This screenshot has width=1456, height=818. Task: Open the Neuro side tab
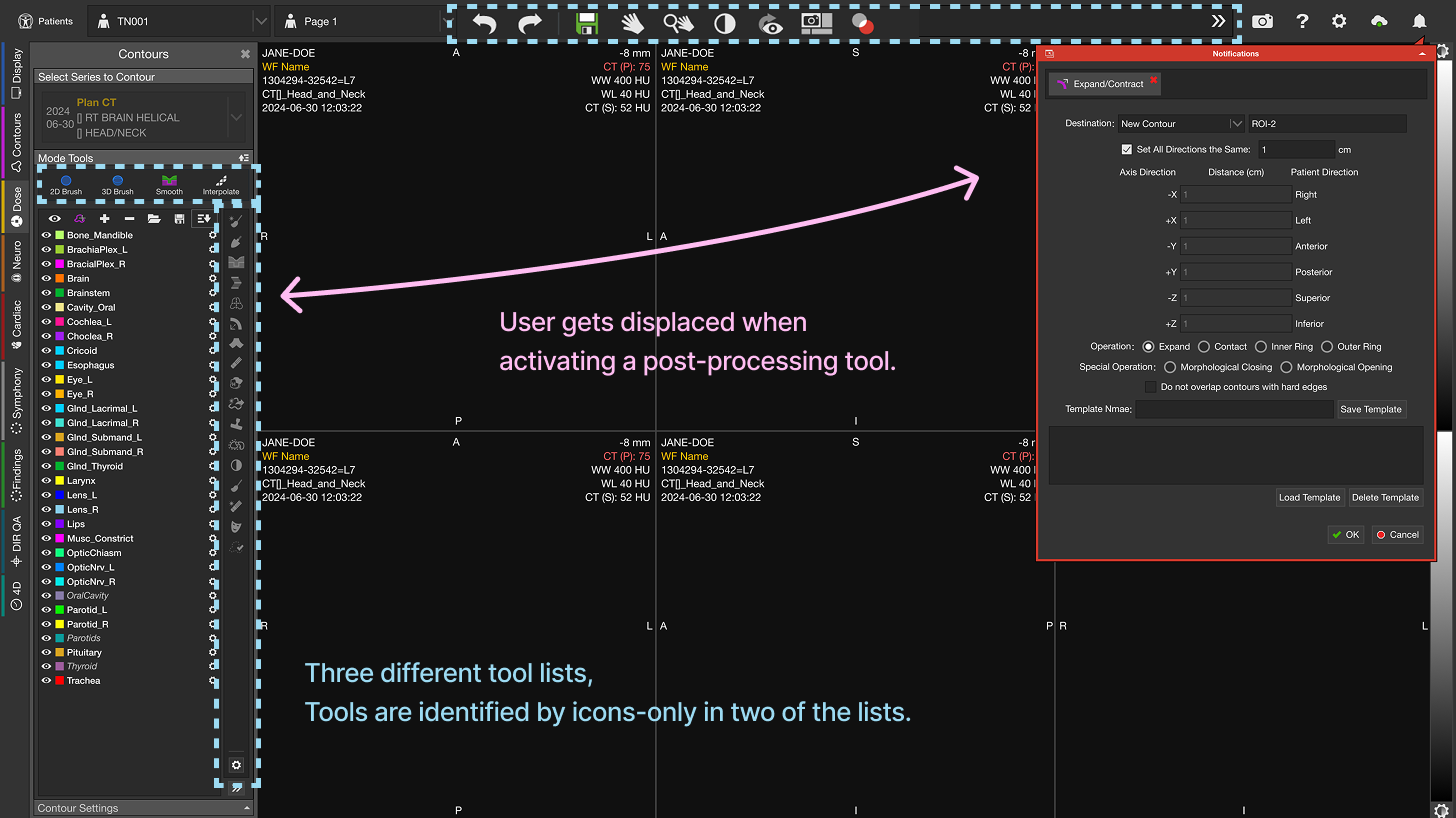pyautogui.click(x=16, y=264)
